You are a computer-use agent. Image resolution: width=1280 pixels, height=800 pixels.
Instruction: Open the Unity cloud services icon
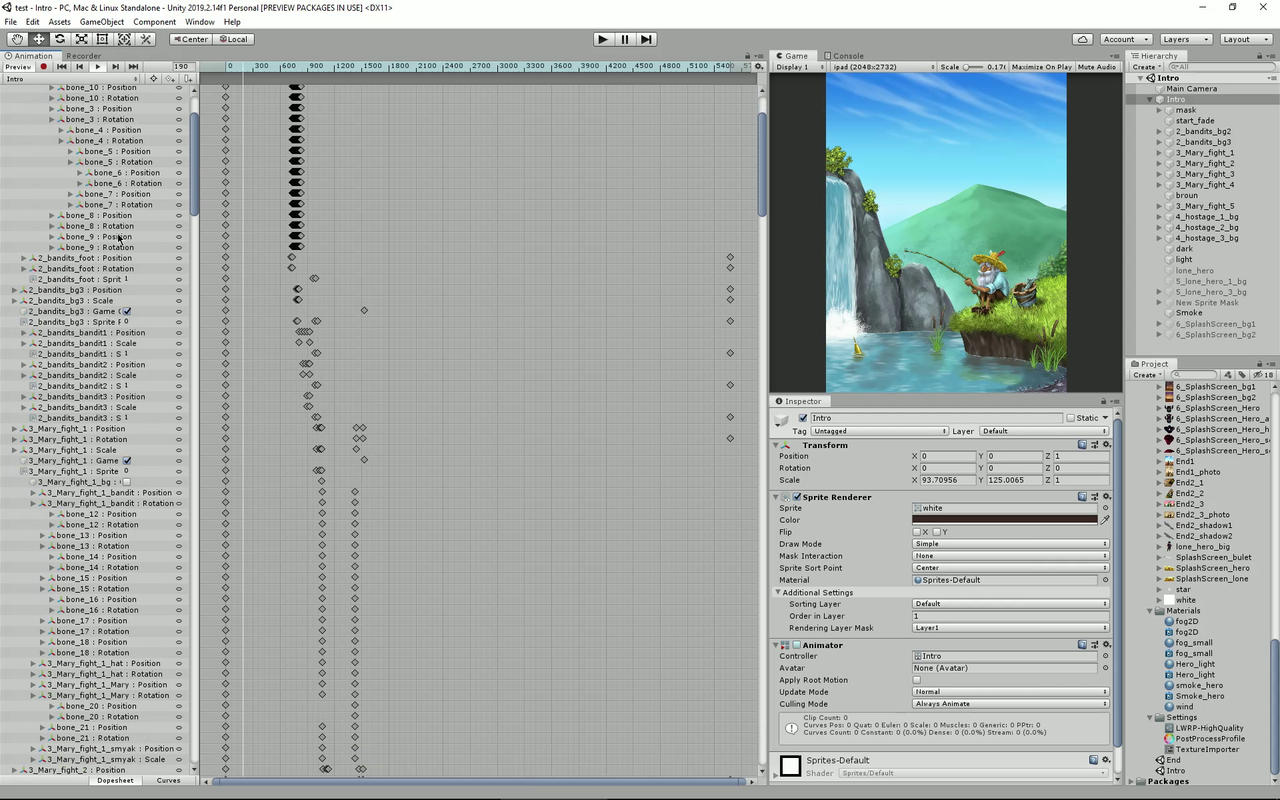(x=1083, y=39)
